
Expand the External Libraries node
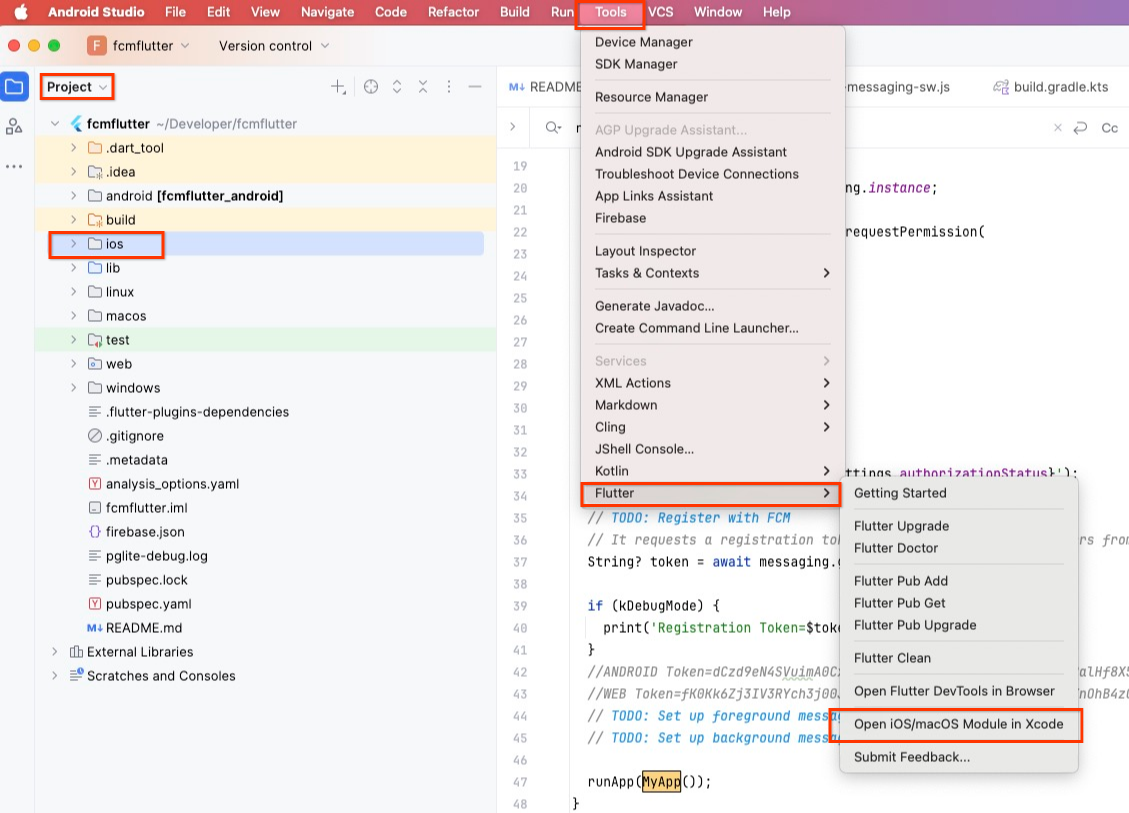[55, 652]
